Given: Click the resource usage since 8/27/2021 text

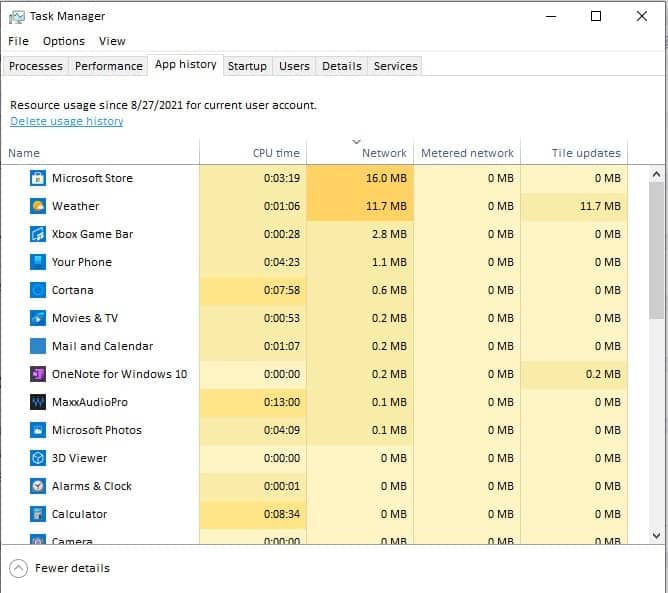Looking at the screenshot, I should [x=164, y=105].
